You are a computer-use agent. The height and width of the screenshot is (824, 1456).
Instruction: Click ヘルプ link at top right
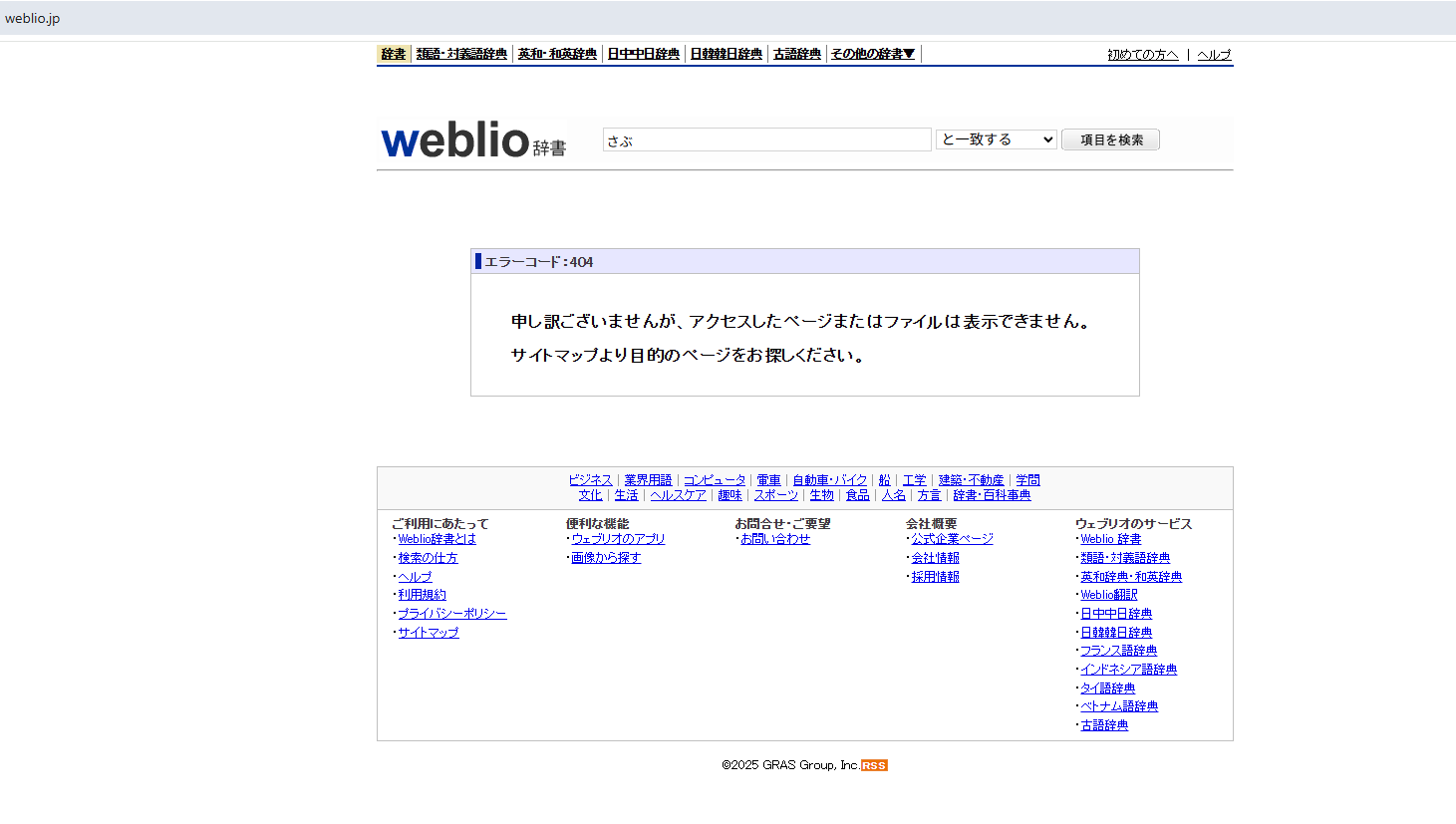tap(1214, 55)
